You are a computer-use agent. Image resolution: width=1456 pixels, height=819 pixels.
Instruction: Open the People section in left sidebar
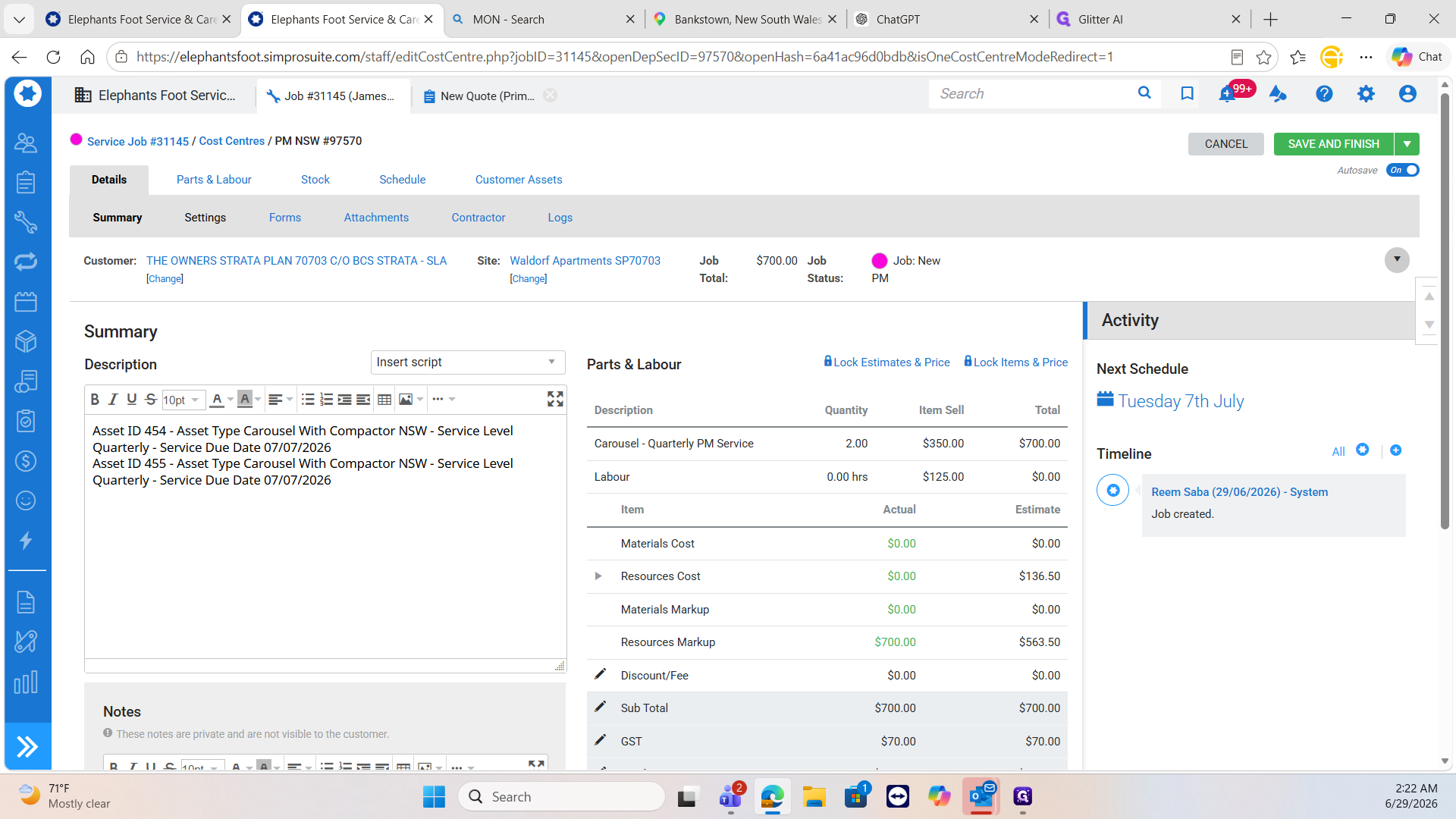point(26,142)
